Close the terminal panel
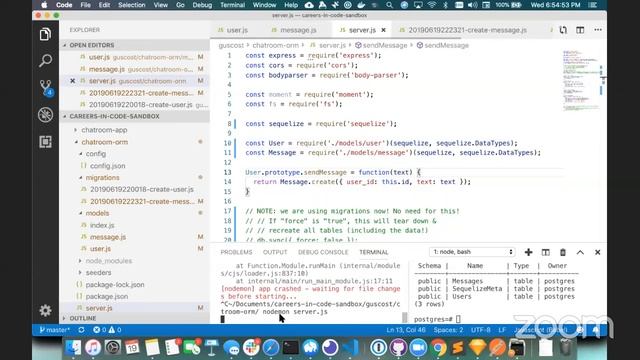The height and width of the screenshot is (360, 640). 598,252
